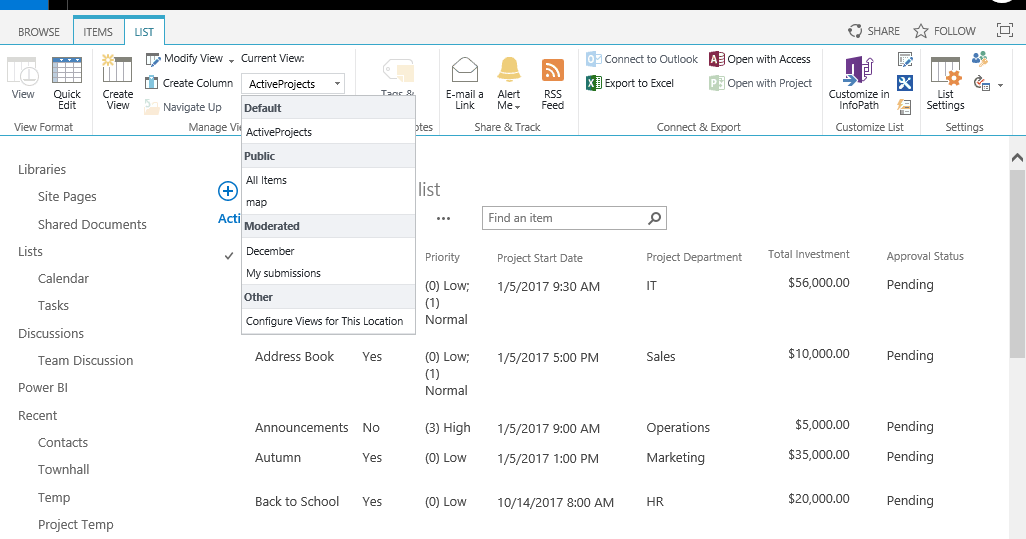Sort by Total Investment column header
Viewport: 1026px width, 539px height.
(809, 254)
